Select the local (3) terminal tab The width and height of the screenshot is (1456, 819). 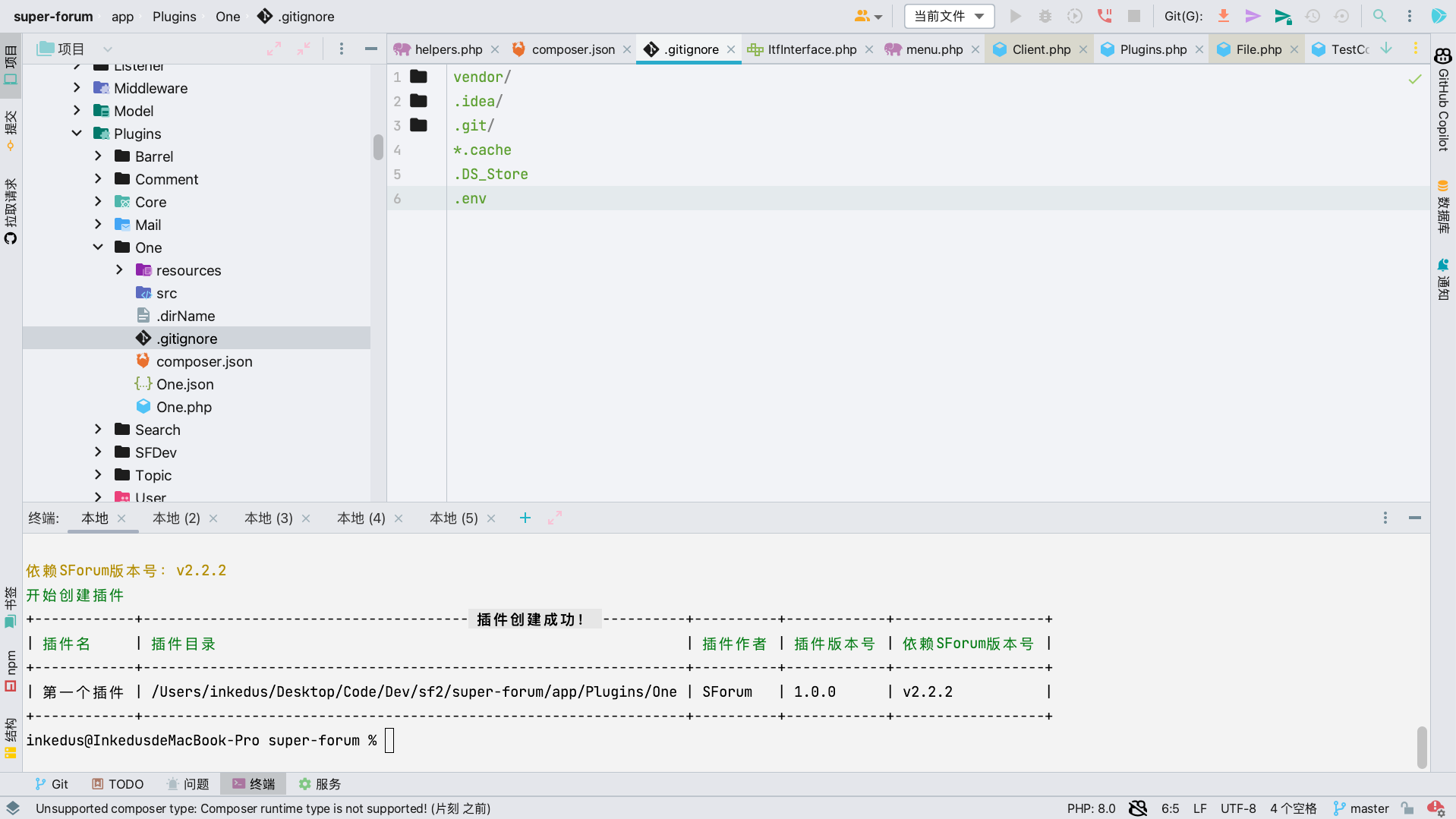pyautogui.click(x=268, y=518)
